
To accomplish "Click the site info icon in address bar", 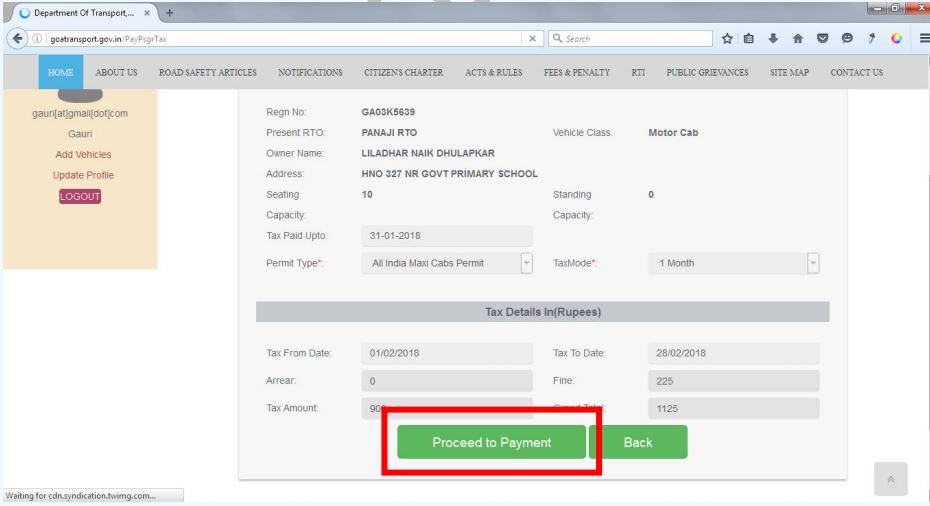I will [x=37, y=39].
